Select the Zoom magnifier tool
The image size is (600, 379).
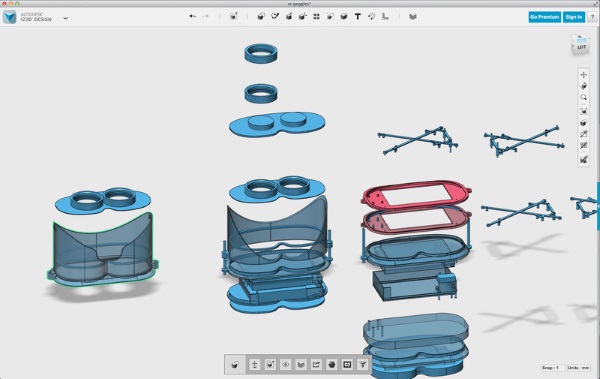pyautogui.click(x=584, y=97)
